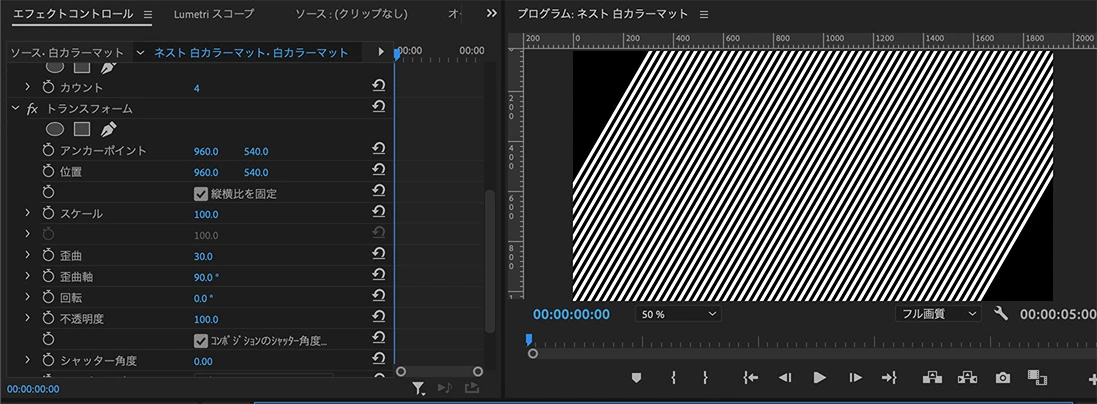Select the エフェクトコントロール tab

tap(73, 14)
